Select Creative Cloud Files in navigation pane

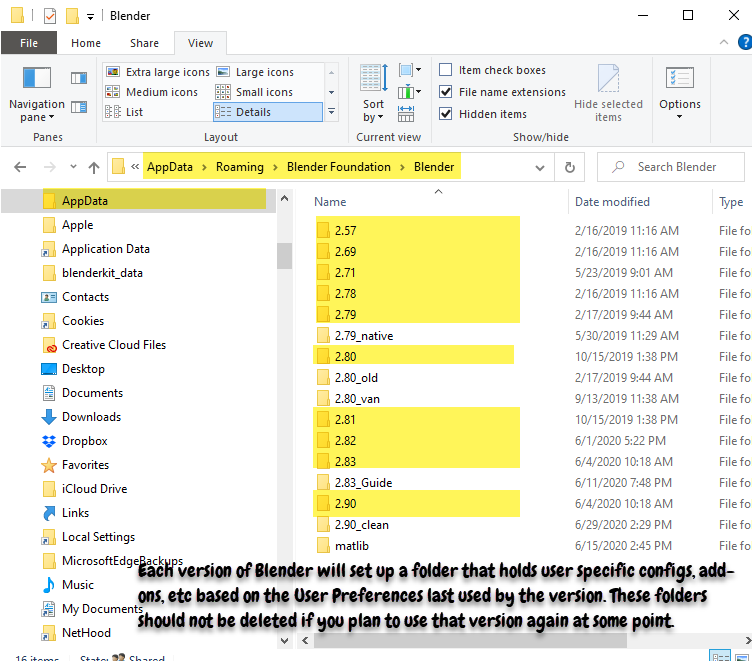[x=114, y=345]
